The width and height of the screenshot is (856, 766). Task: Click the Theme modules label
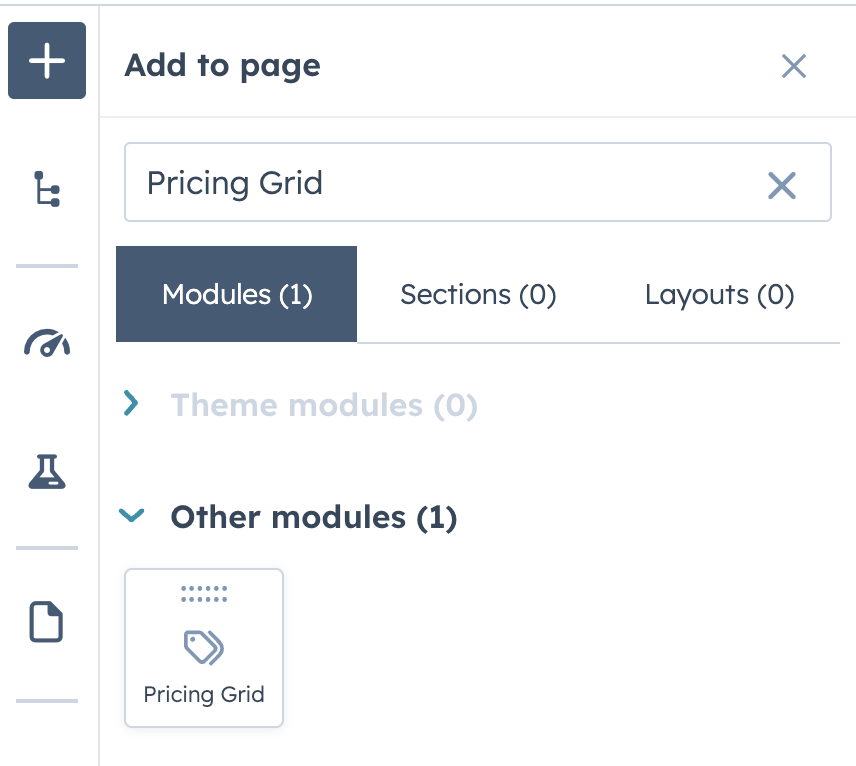[323, 405]
